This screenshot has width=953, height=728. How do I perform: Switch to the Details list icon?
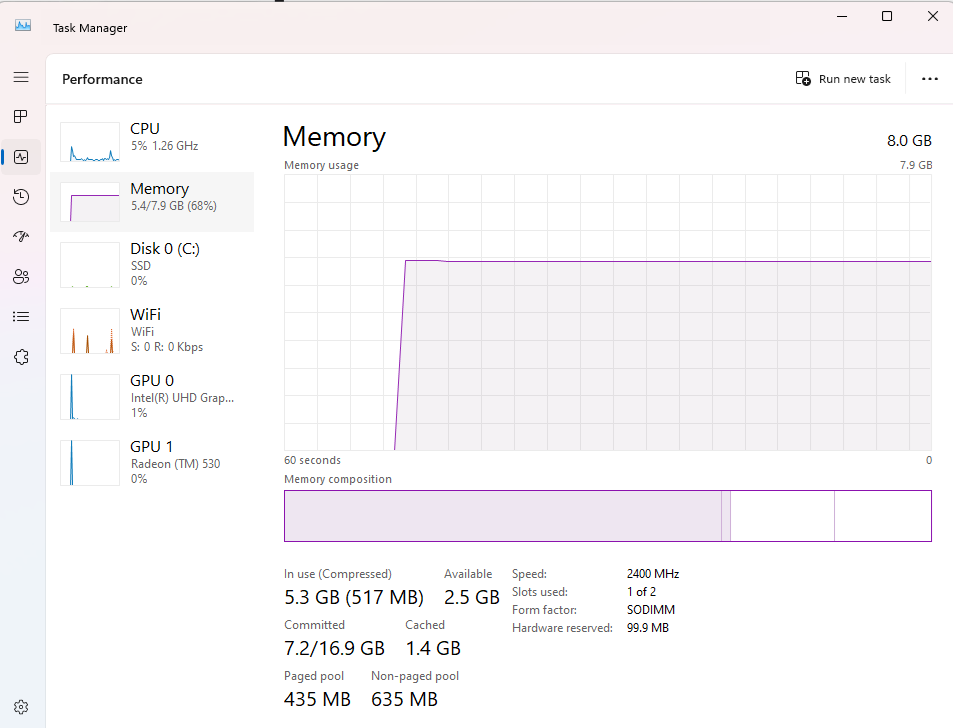pyautogui.click(x=21, y=317)
